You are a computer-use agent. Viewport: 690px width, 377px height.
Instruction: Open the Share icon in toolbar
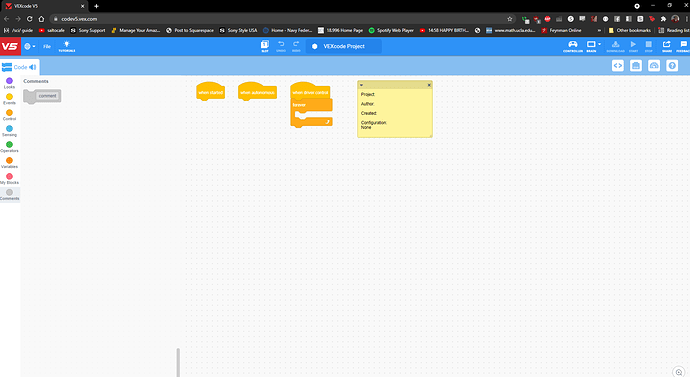click(667, 46)
